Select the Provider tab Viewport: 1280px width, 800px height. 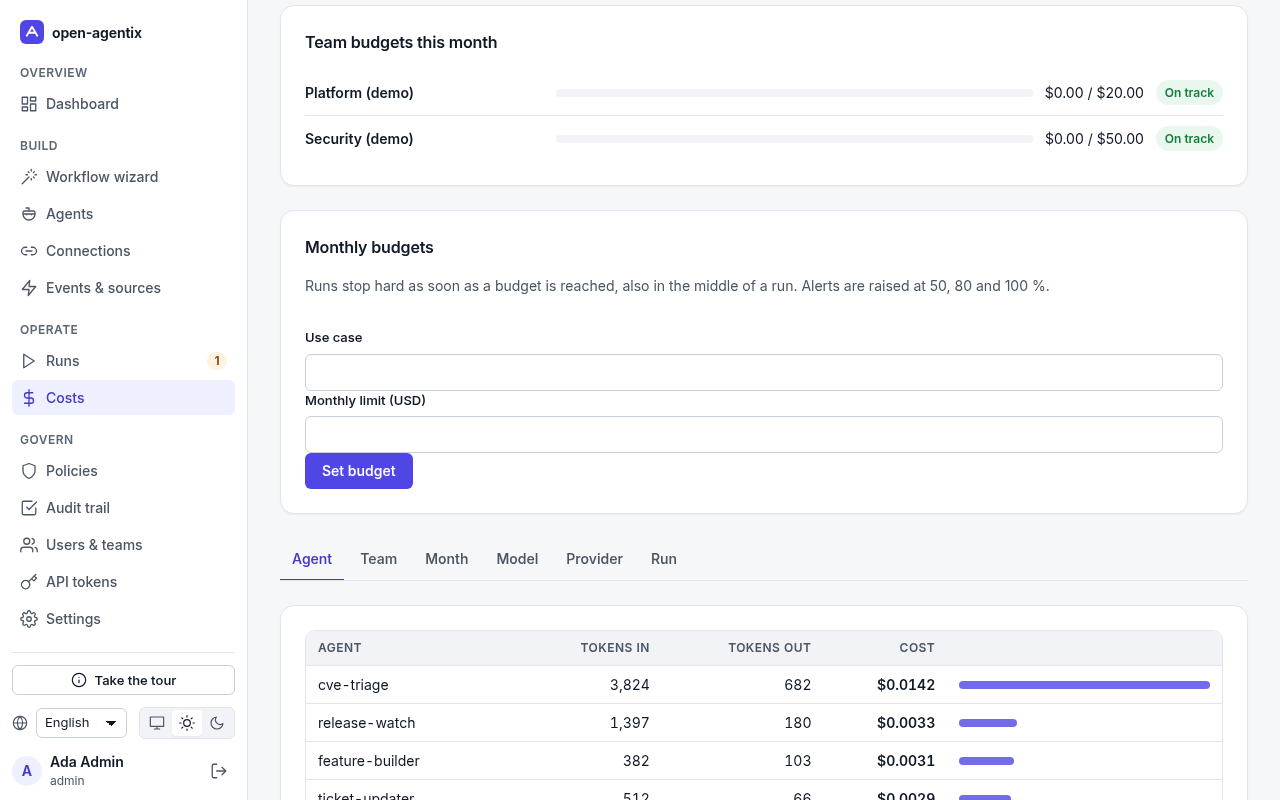[595, 559]
